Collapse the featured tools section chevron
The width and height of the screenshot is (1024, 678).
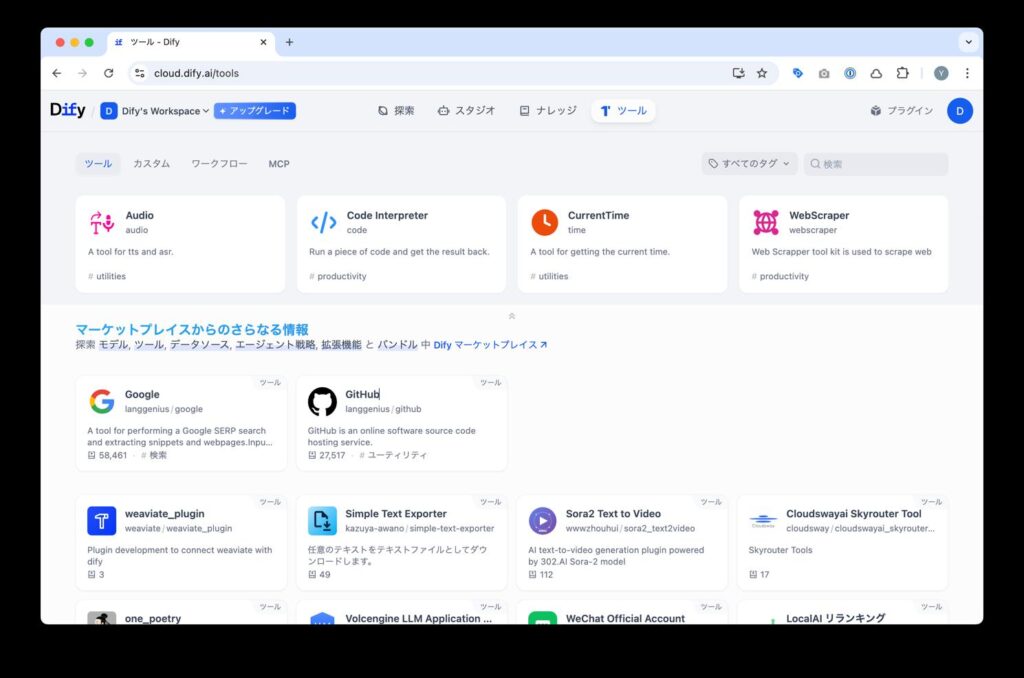(x=511, y=314)
